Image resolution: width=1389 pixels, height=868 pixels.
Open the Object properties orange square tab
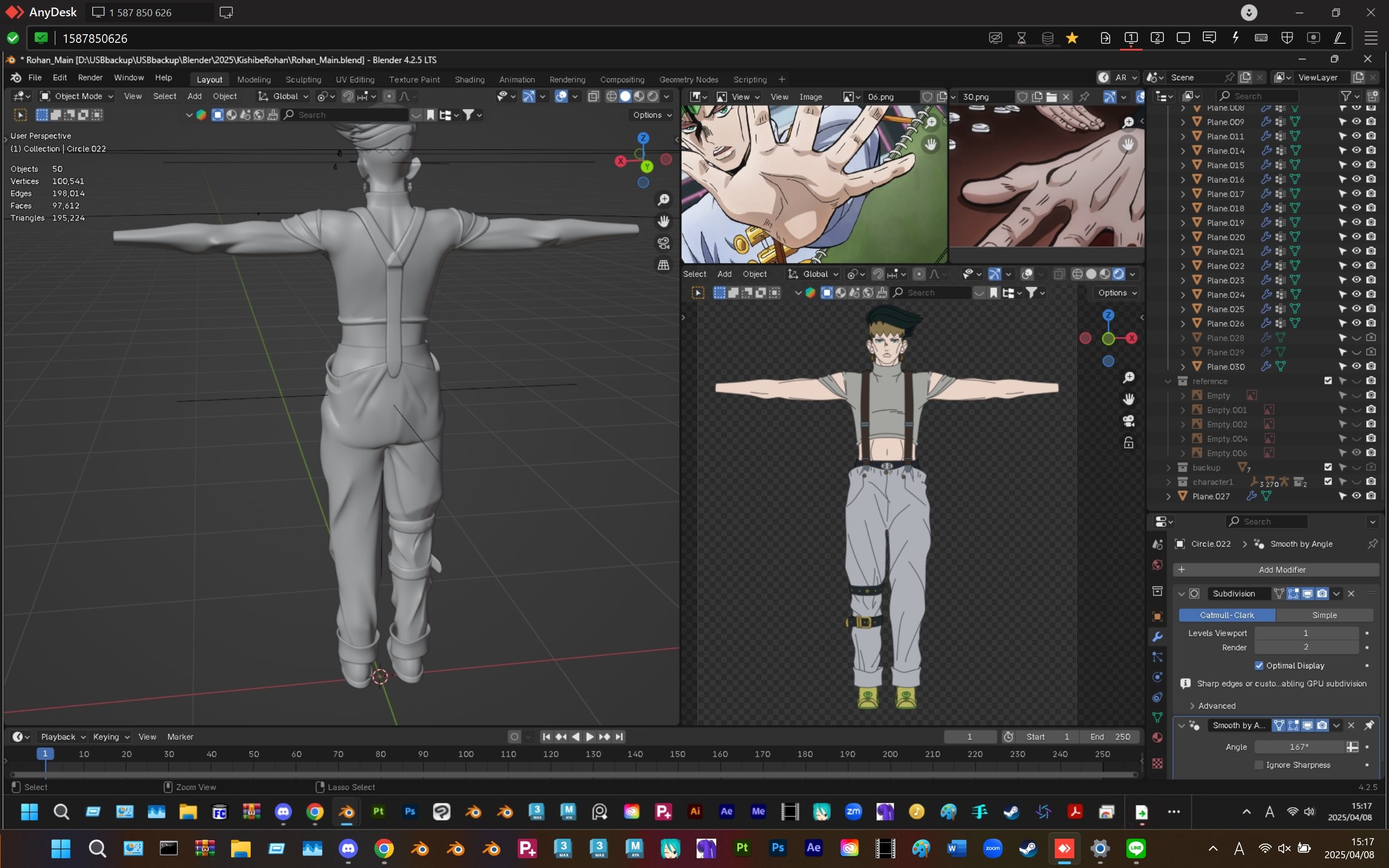(1157, 617)
